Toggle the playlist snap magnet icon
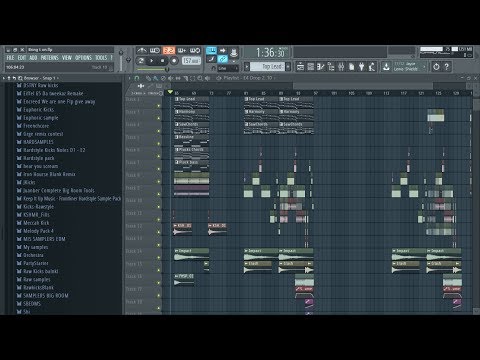This screenshot has height=360, width=480. (x=137, y=78)
